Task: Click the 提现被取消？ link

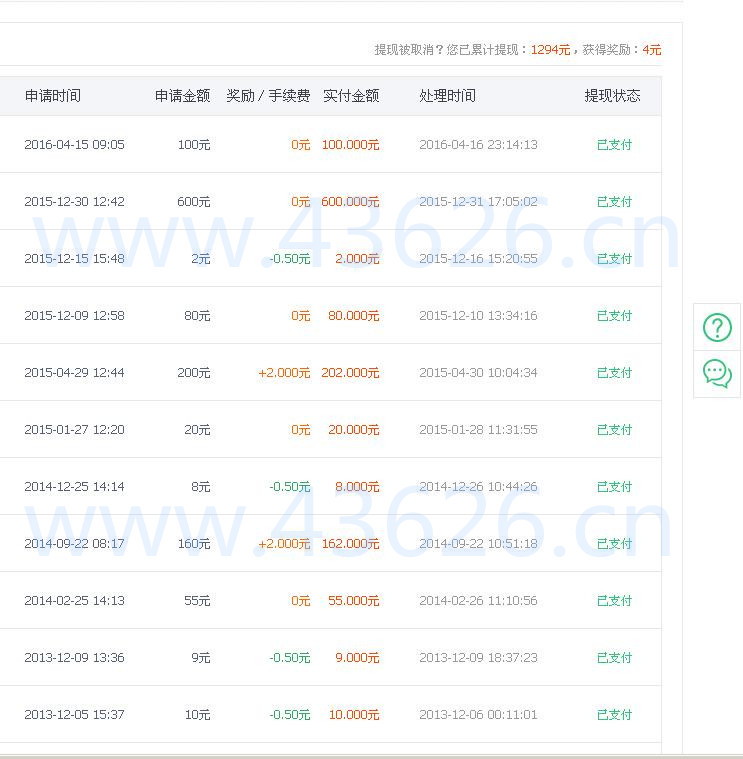Action: click(x=409, y=50)
